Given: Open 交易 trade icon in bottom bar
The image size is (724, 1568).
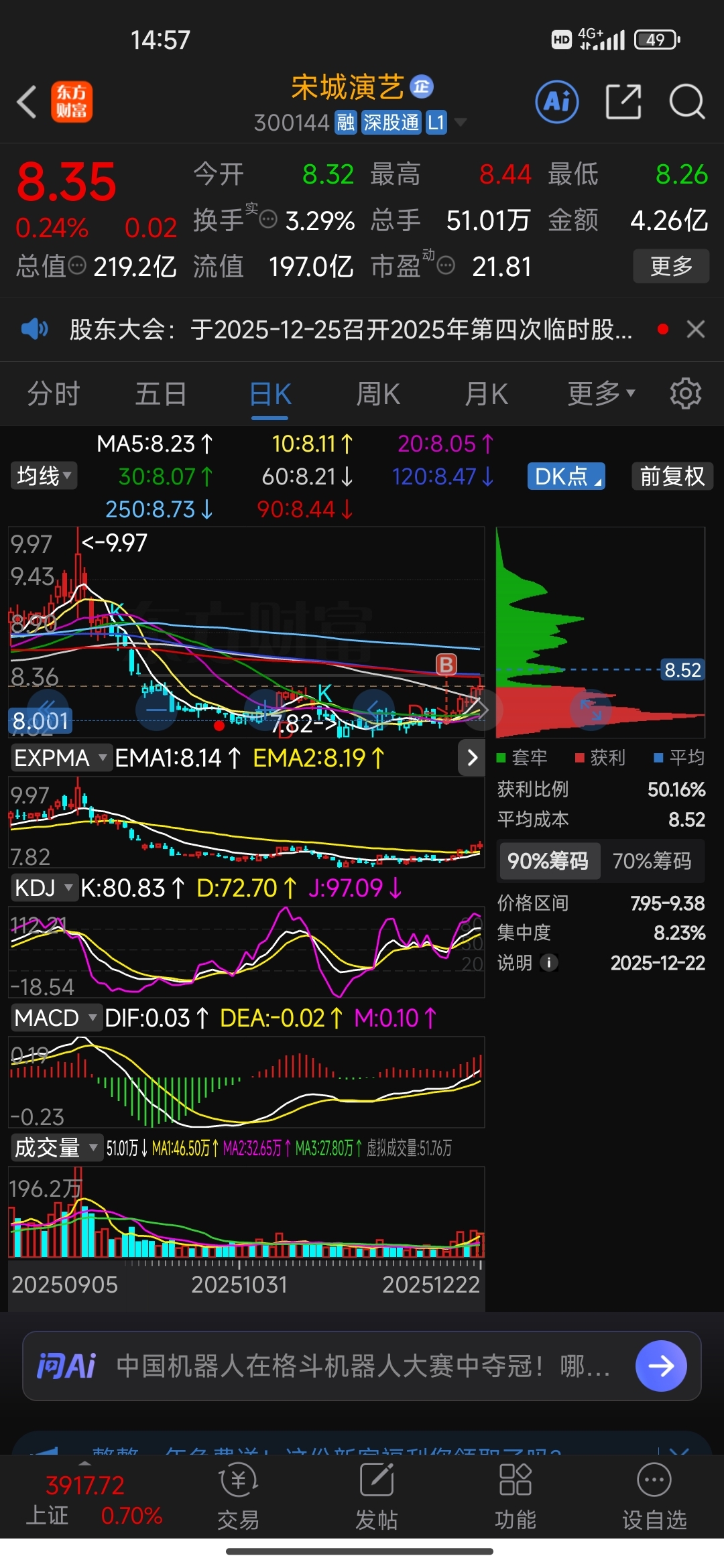Looking at the screenshot, I should pyautogui.click(x=238, y=1496).
